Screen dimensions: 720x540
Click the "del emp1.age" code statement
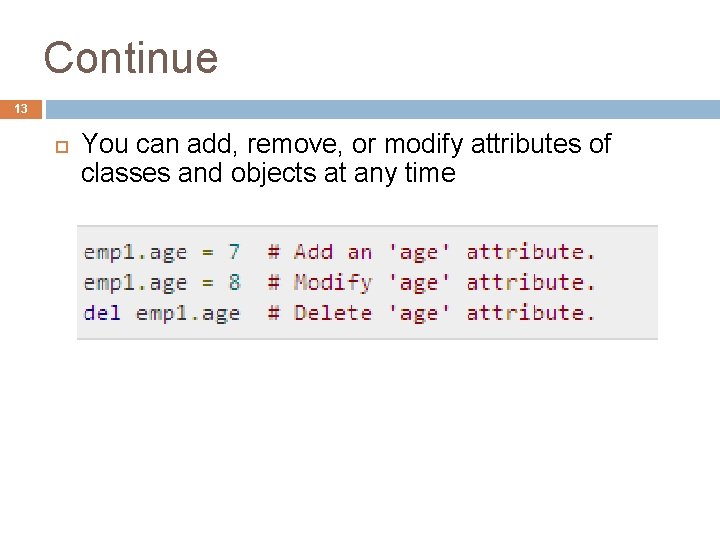161,312
